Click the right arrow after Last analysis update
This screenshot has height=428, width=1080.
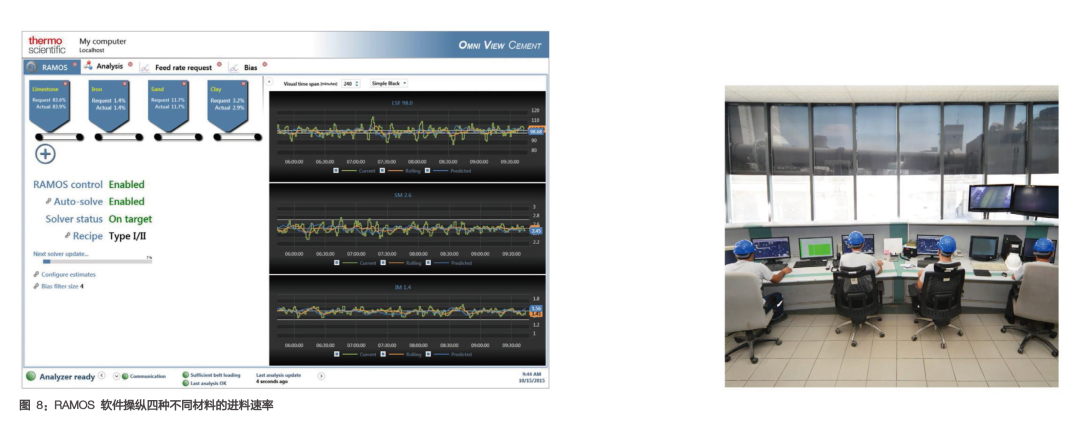[x=321, y=376]
